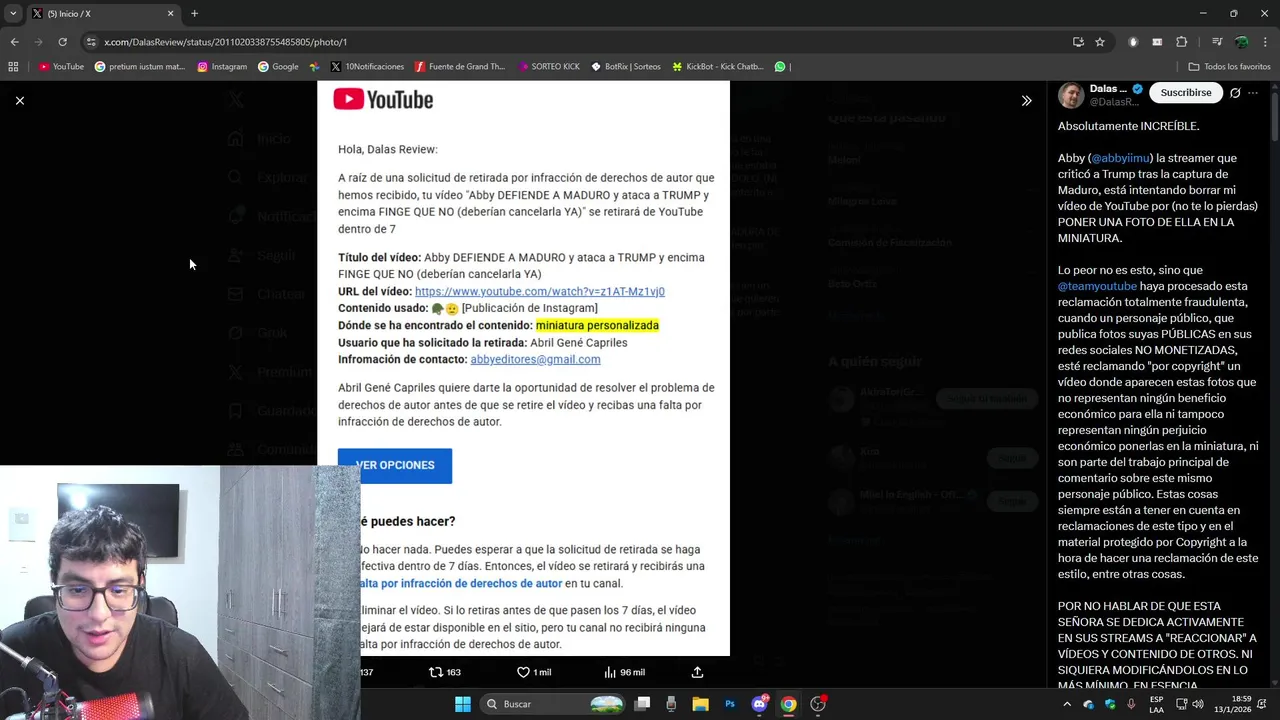Click the VER OPCIONES button in the email image
Viewport: 1280px width, 720px height.
[x=395, y=465]
